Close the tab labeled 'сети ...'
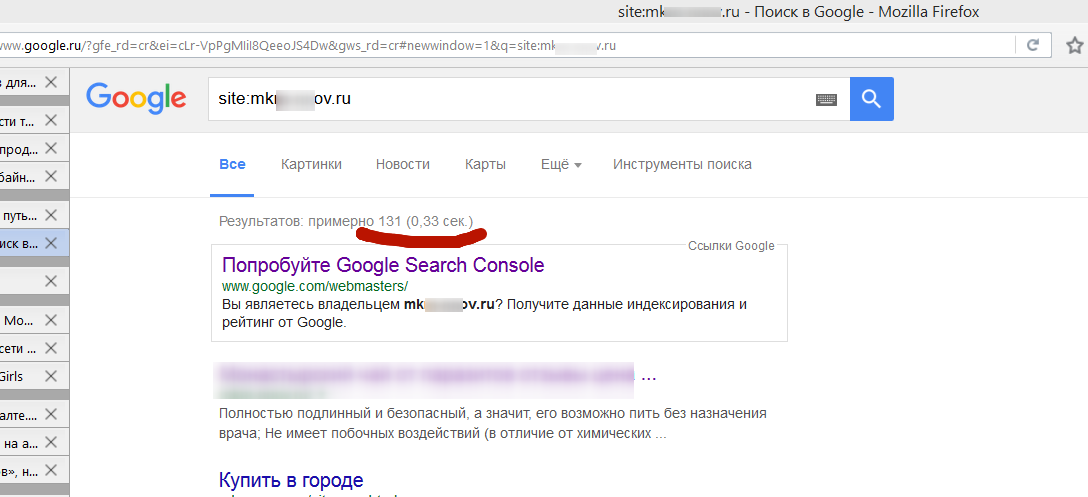 pos(51,348)
